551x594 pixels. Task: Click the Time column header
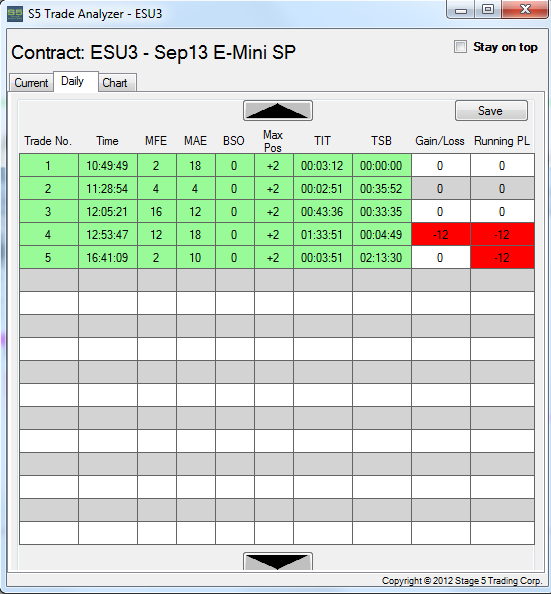click(x=107, y=141)
